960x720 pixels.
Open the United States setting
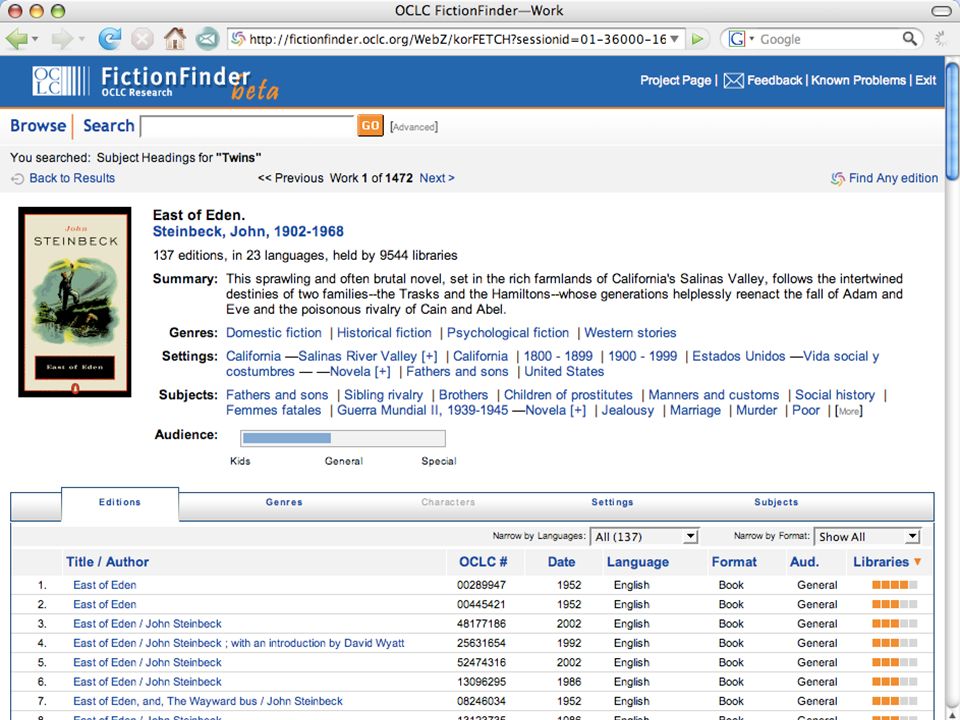click(564, 372)
